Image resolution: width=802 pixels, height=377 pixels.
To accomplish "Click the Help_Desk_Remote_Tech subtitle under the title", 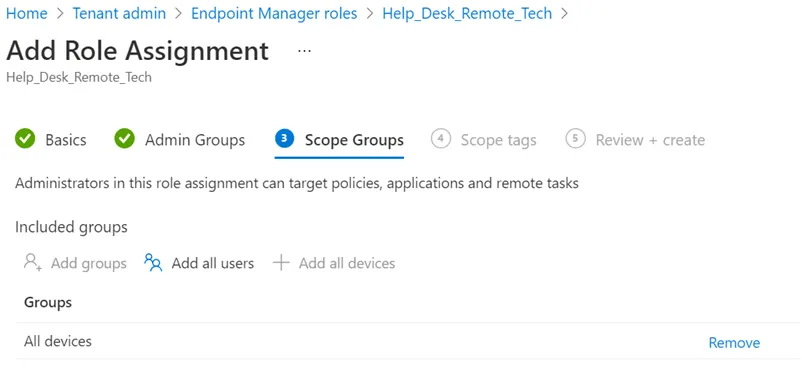I will click(79, 77).
